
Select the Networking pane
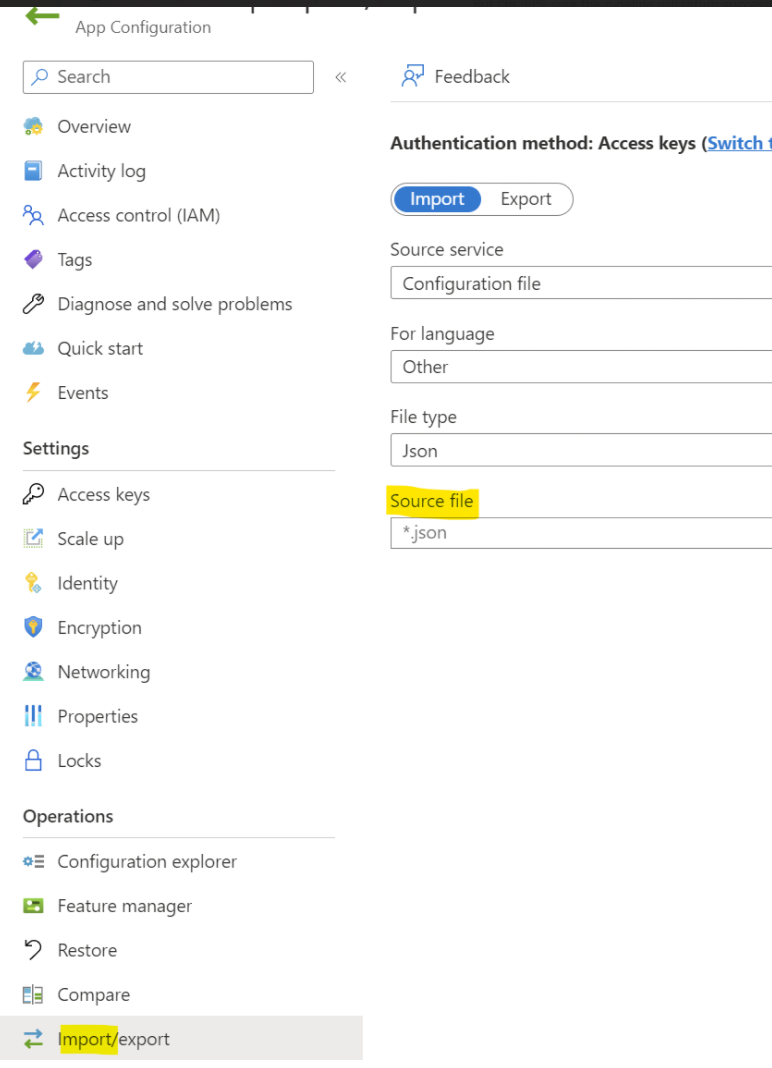pyautogui.click(x=104, y=672)
